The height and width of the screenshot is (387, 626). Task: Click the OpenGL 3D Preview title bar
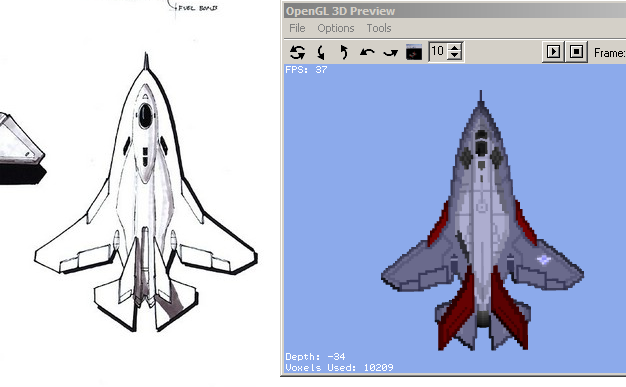(x=455, y=11)
